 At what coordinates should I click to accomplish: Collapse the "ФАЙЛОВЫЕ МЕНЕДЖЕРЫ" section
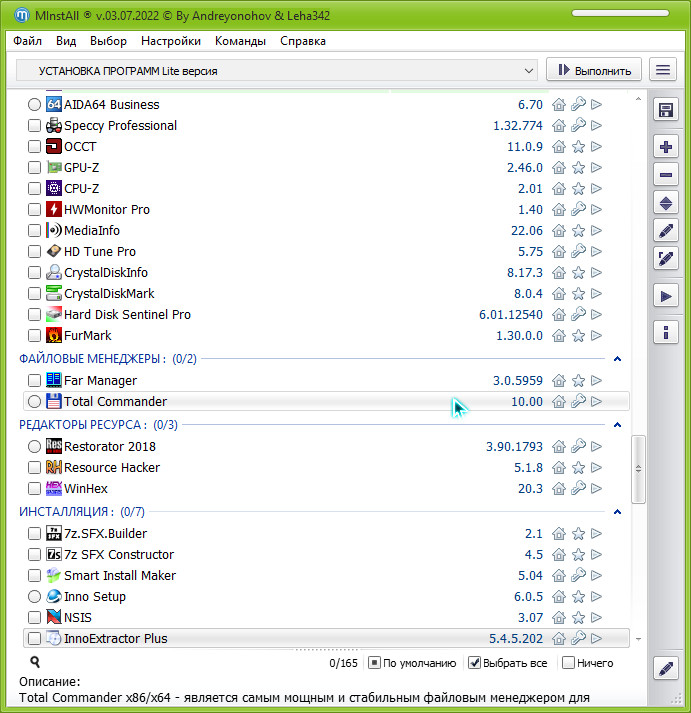[617, 359]
